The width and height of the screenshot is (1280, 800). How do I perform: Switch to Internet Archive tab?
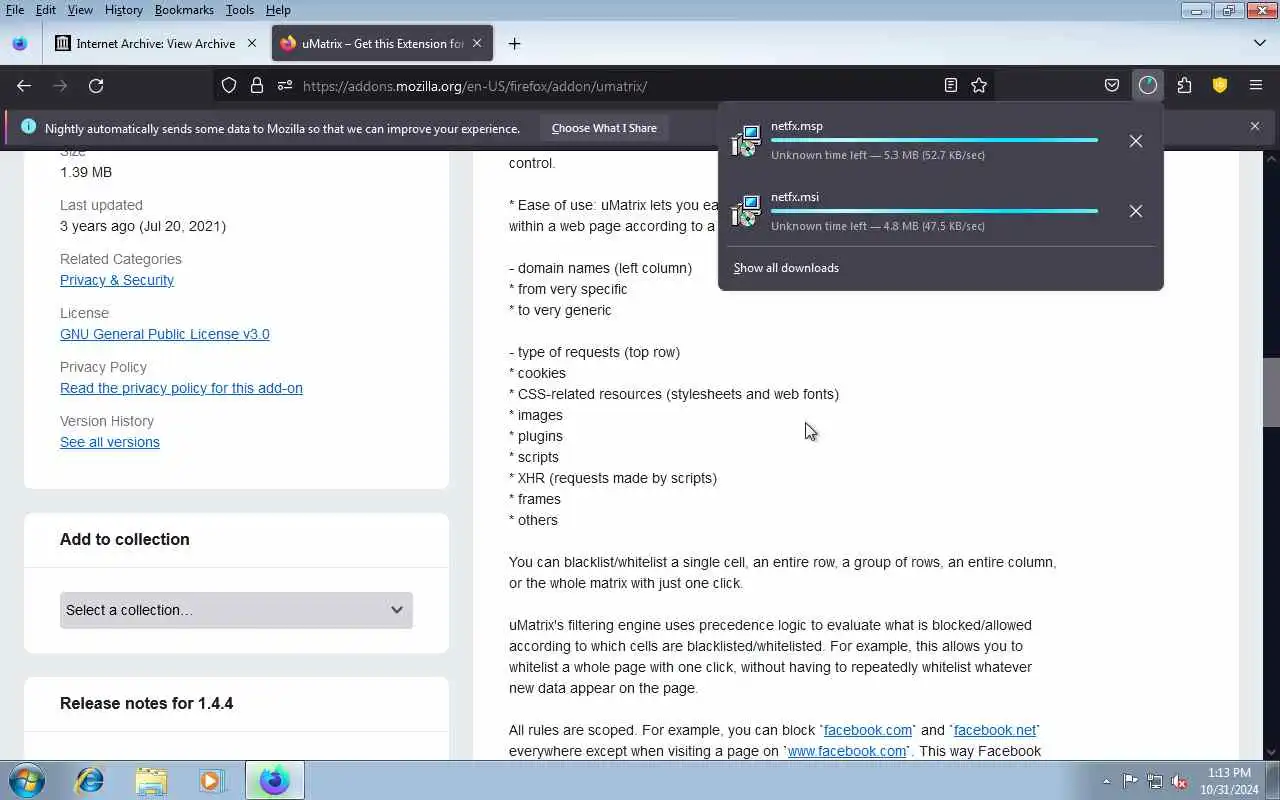coord(156,44)
